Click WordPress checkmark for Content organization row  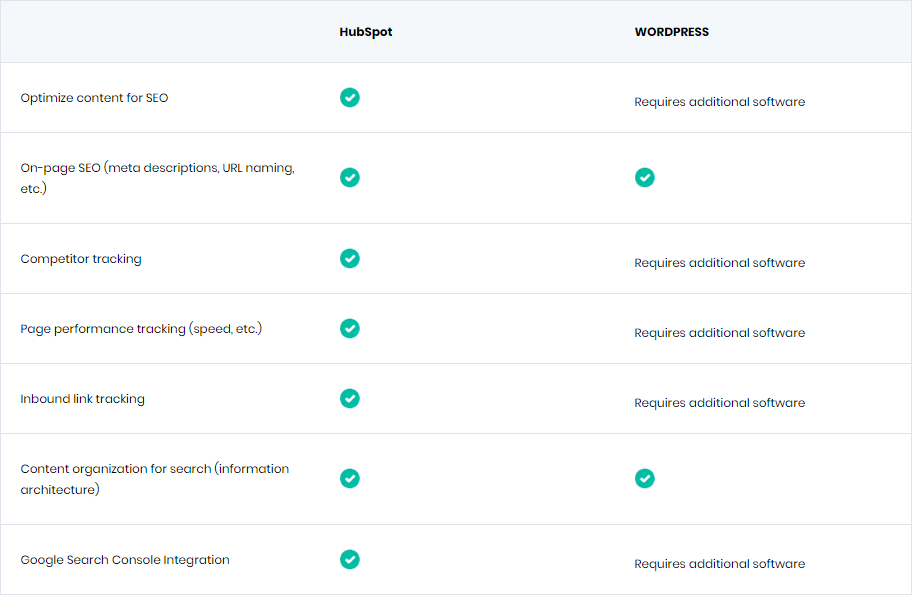pyautogui.click(x=644, y=479)
